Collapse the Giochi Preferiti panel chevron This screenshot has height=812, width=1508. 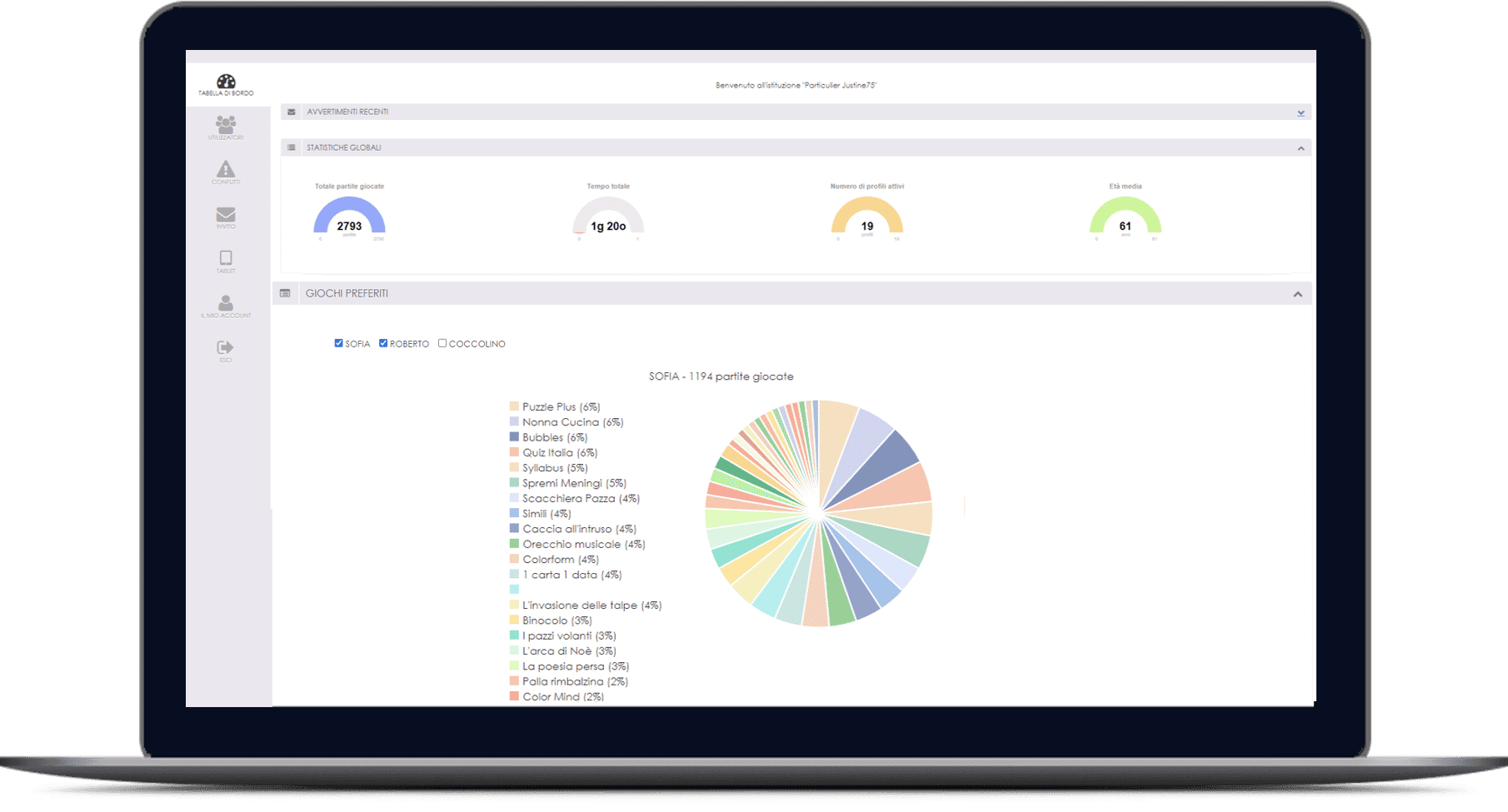(1297, 294)
